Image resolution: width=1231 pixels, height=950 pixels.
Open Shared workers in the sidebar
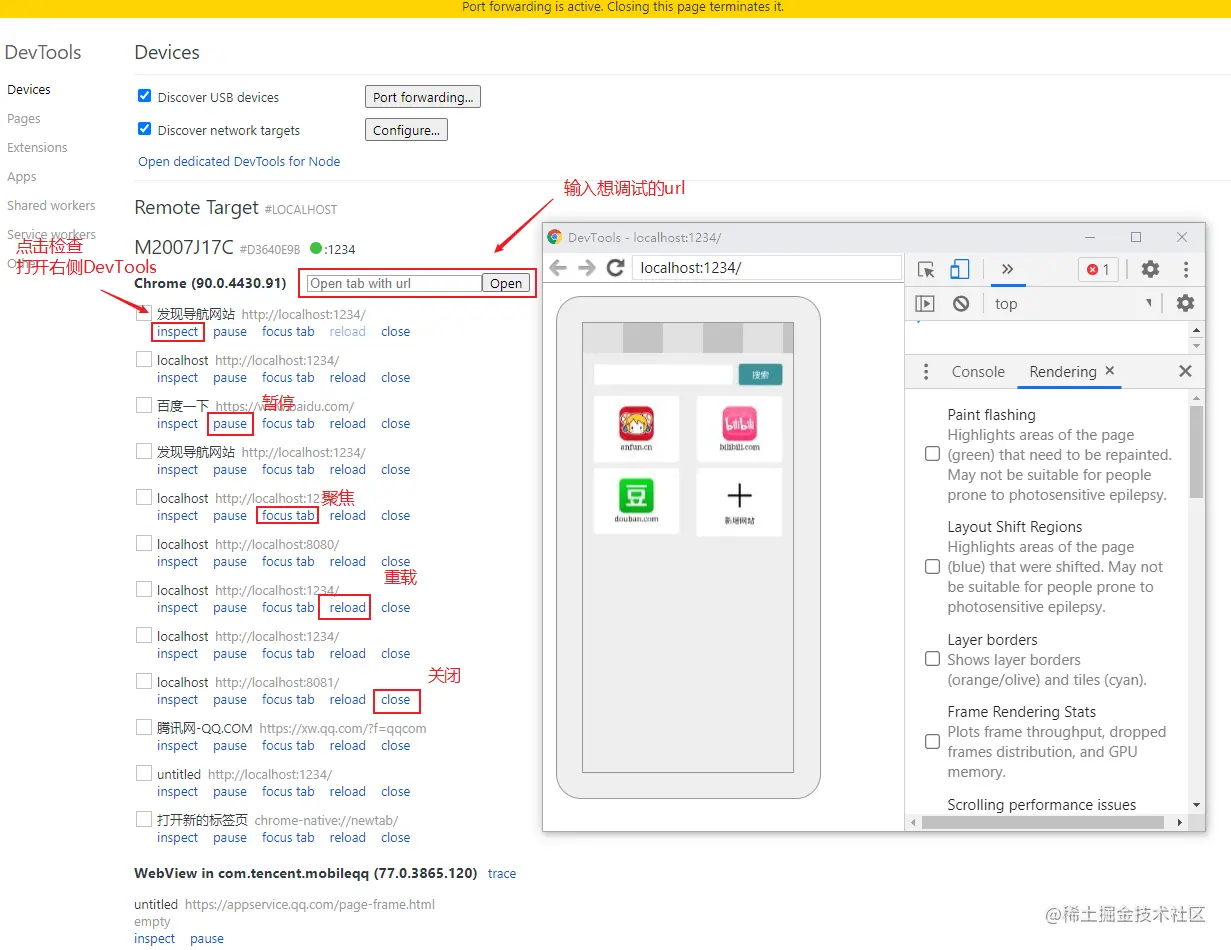(51, 205)
